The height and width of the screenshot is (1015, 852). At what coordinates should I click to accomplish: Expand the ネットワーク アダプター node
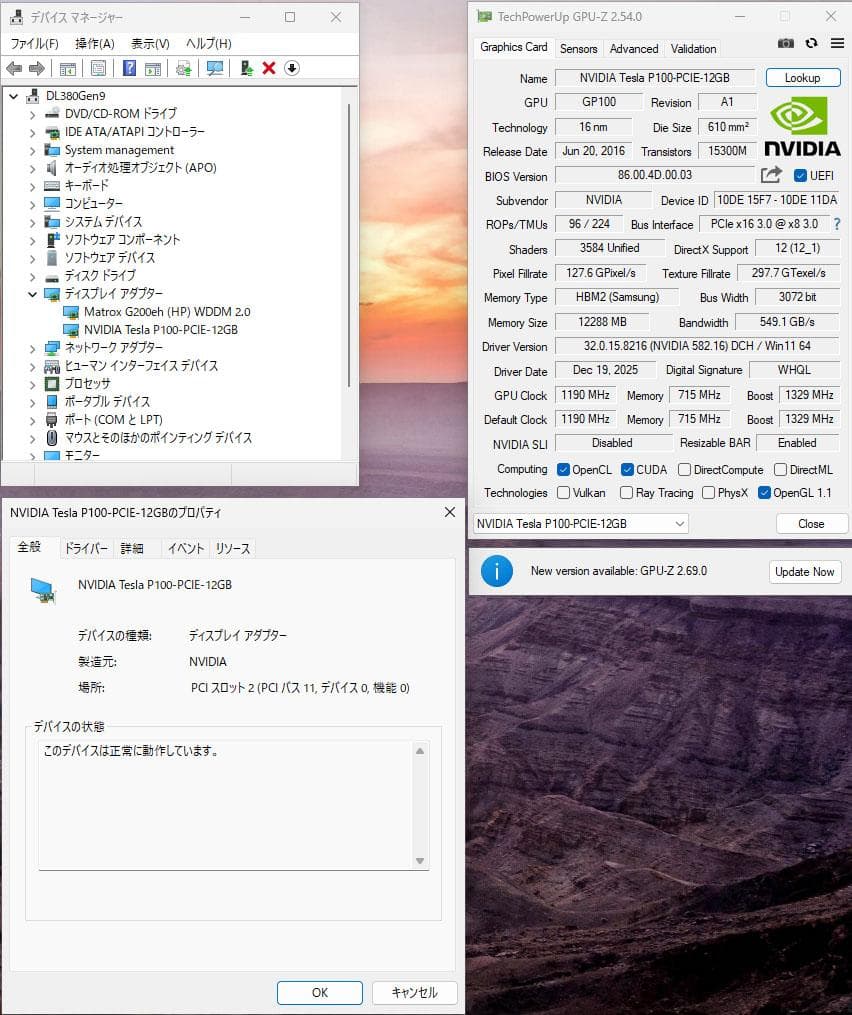tap(32, 348)
